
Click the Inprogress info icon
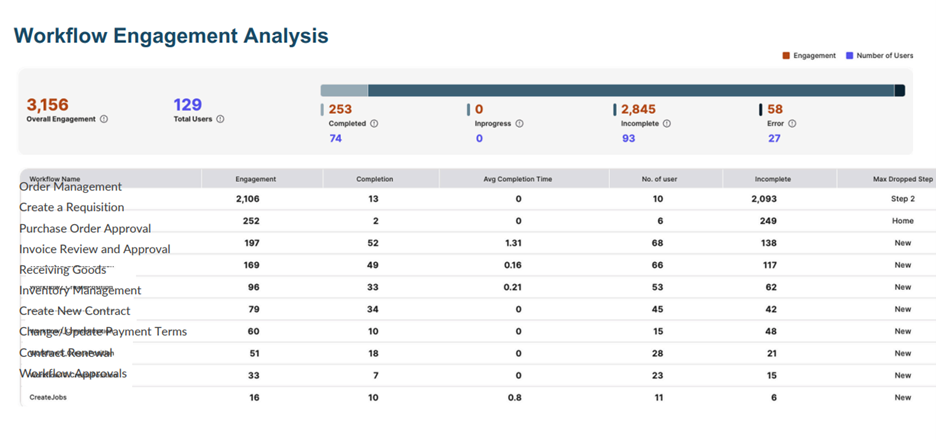click(519, 124)
